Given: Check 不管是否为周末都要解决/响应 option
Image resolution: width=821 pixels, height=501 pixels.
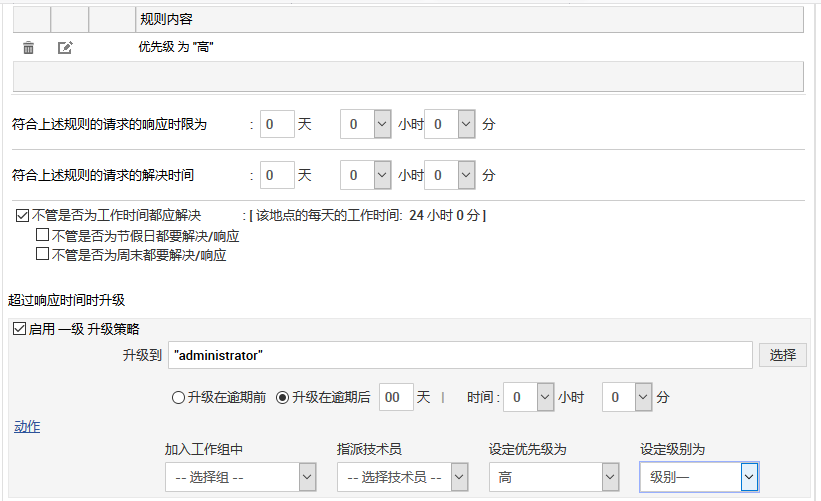Looking at the screenshot, I should [42, 254].
